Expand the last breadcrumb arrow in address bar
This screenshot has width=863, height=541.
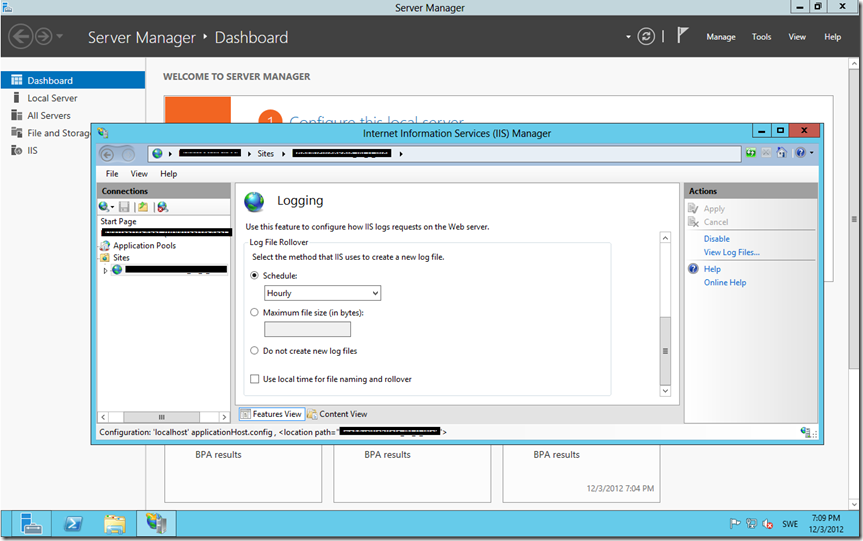(401, 154)
